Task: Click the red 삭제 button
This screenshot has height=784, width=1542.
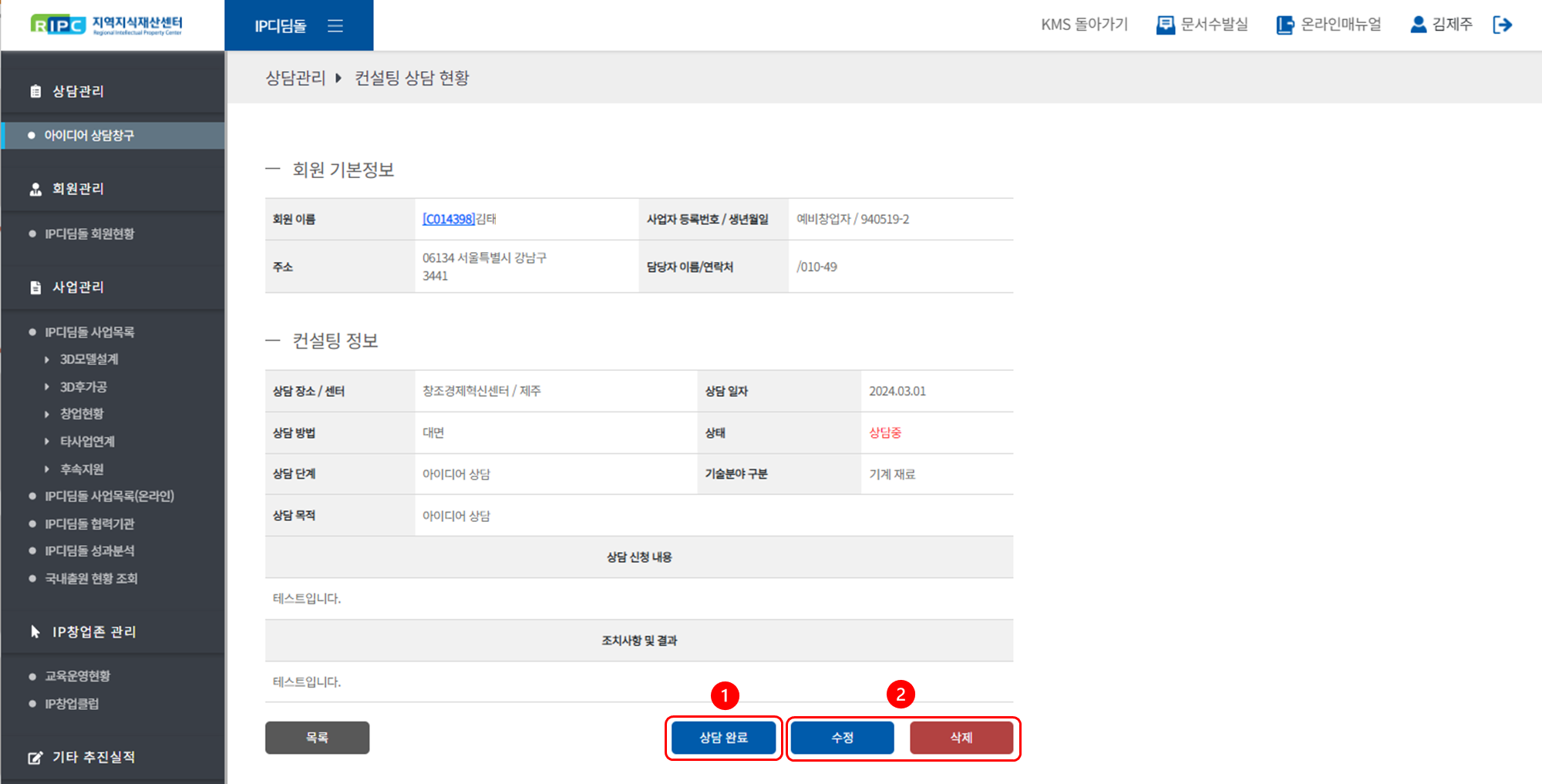Action: click(961, 738)
